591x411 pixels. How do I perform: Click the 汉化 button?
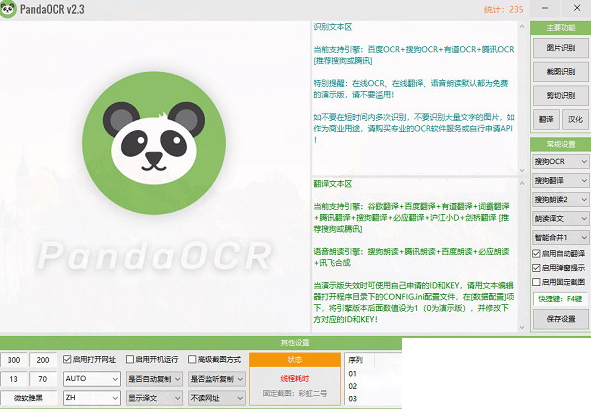click(575, 120)
